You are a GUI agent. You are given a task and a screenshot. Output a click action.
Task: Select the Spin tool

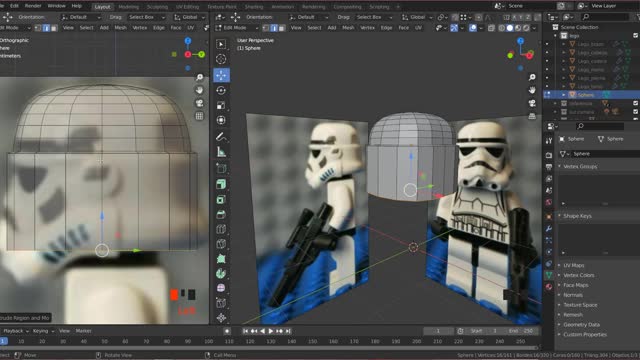pyautogui.click(x=221, y=273)
